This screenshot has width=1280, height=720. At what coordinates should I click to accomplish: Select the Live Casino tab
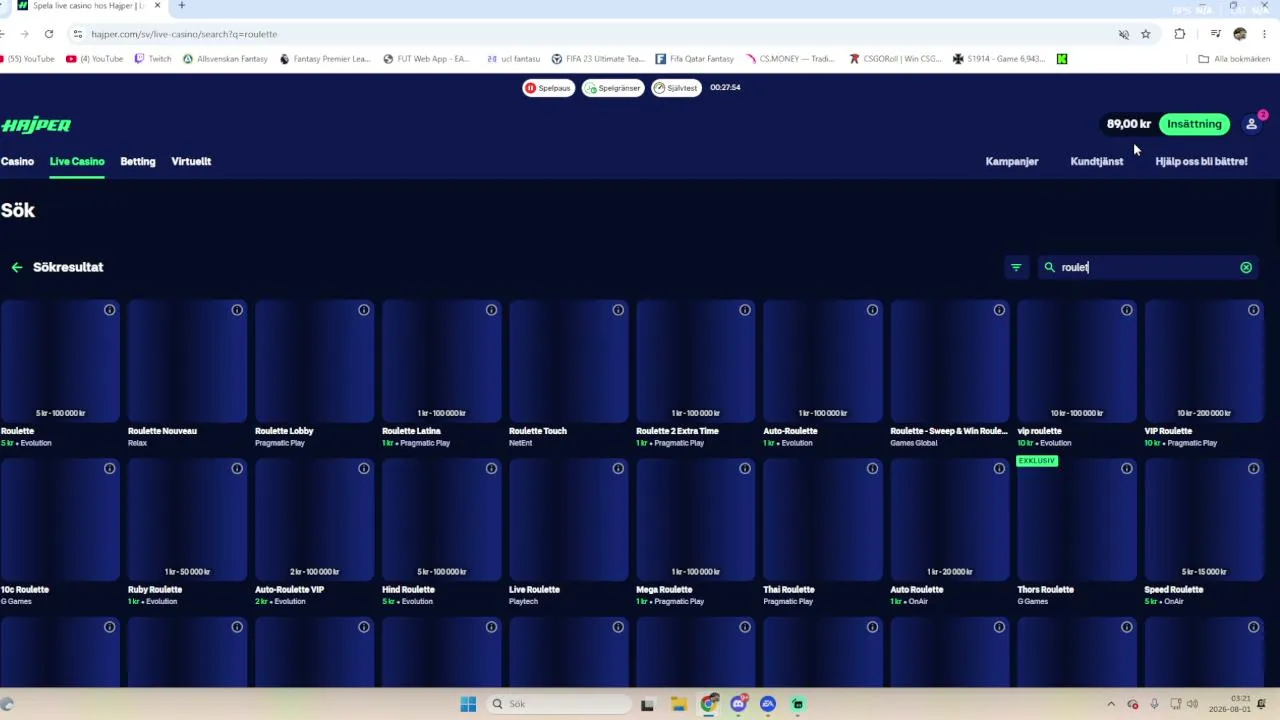coord(77,161)
